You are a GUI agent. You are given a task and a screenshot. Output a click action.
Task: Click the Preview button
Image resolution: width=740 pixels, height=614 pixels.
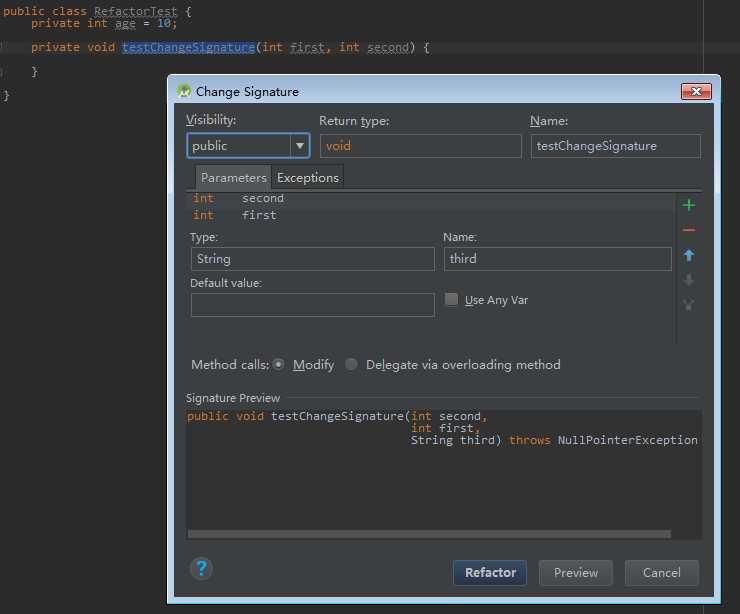[576, 572]
